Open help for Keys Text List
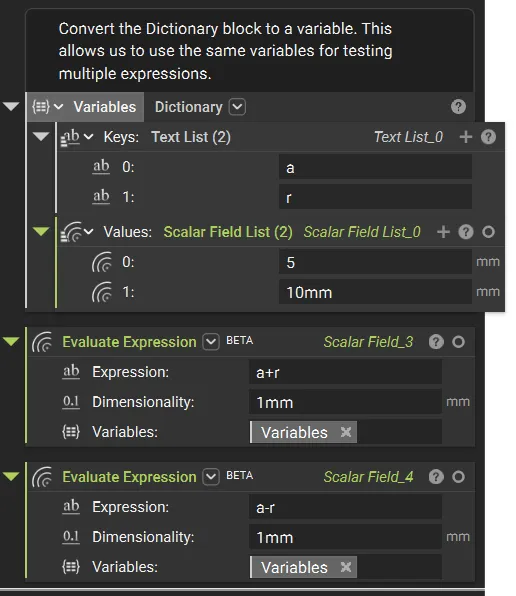 click(x=488, y=137)
